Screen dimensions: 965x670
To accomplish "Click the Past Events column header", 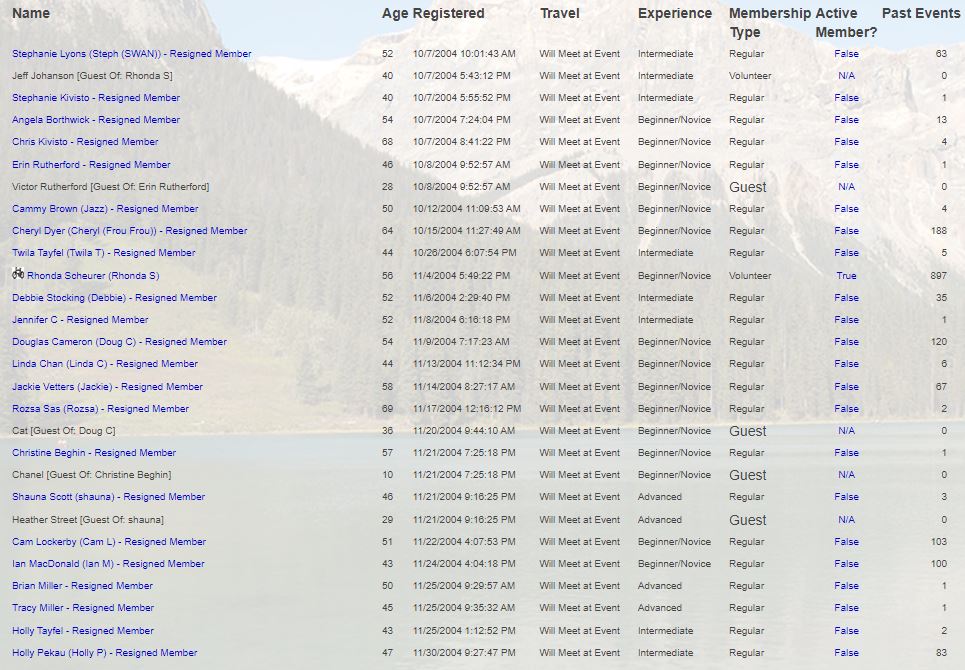I will [921, 13].
